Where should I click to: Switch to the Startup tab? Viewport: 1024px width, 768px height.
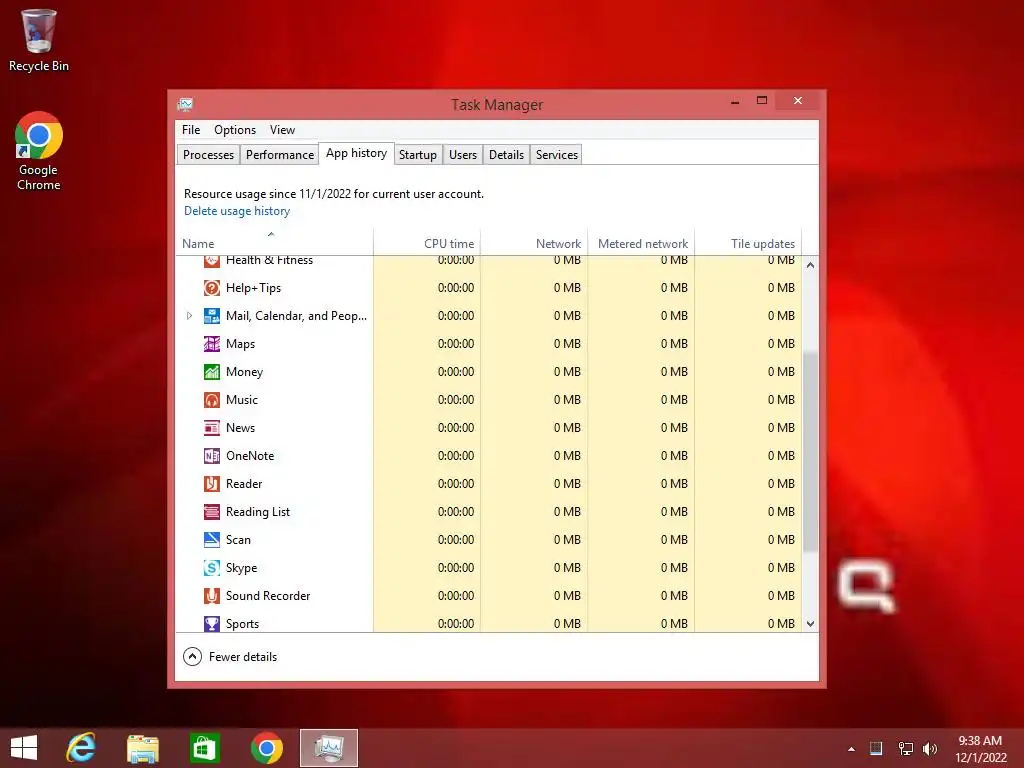(417, 155)
